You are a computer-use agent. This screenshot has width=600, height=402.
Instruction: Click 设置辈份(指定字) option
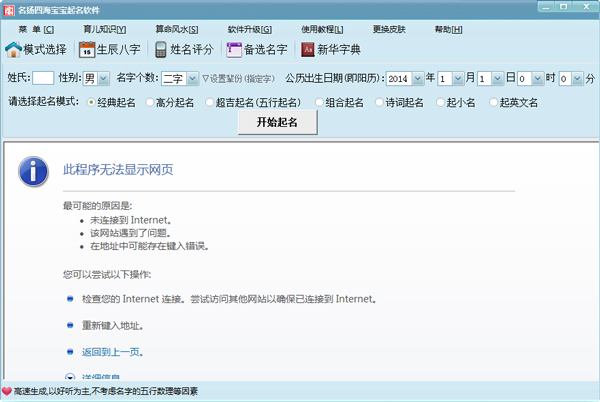coord(241,77)
